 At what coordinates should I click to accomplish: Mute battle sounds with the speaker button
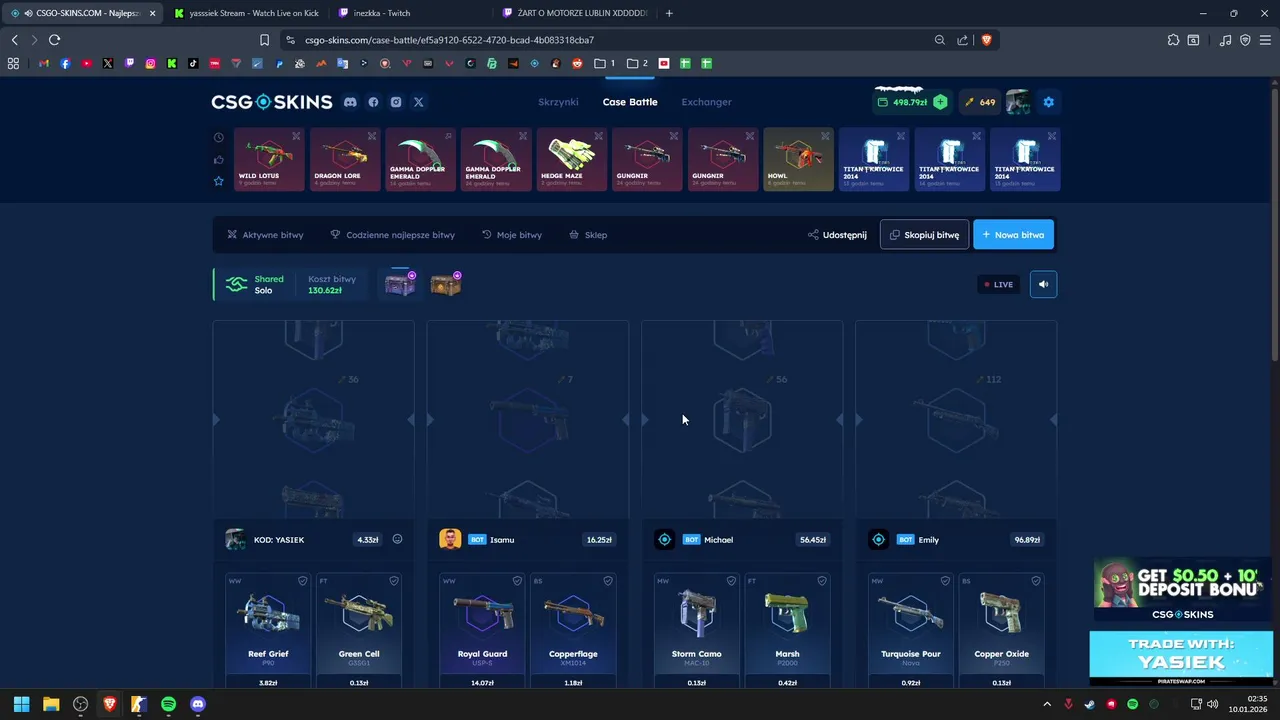(x=1043, y=284)
